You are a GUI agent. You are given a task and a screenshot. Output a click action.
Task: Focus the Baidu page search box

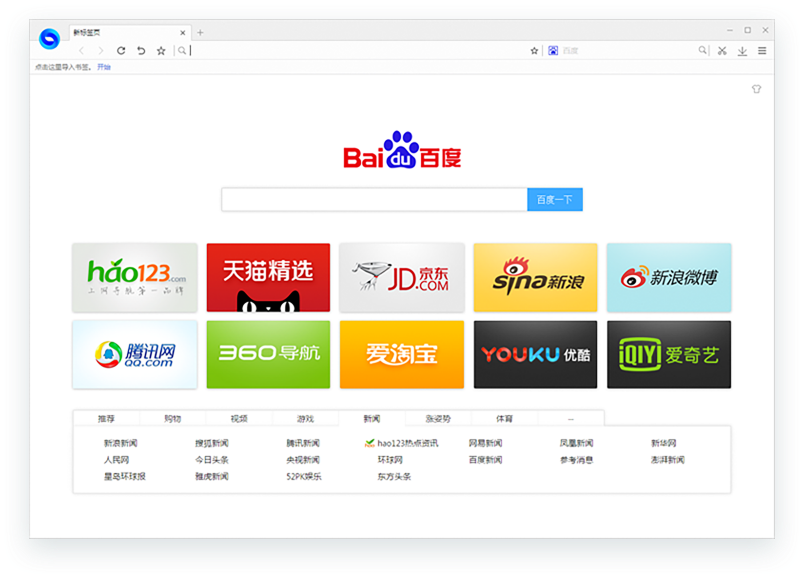point(374,199)
